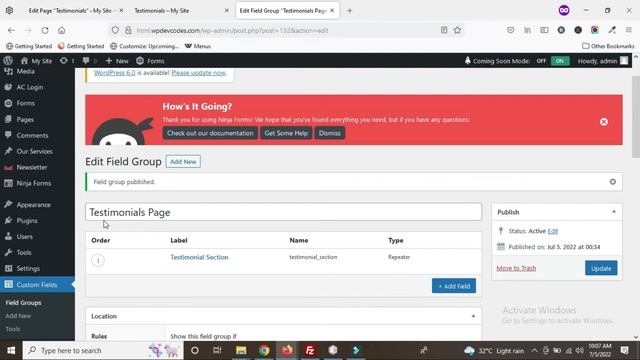
Task: Open Ninja Forms in sidebar
Action: click(33, 183)
